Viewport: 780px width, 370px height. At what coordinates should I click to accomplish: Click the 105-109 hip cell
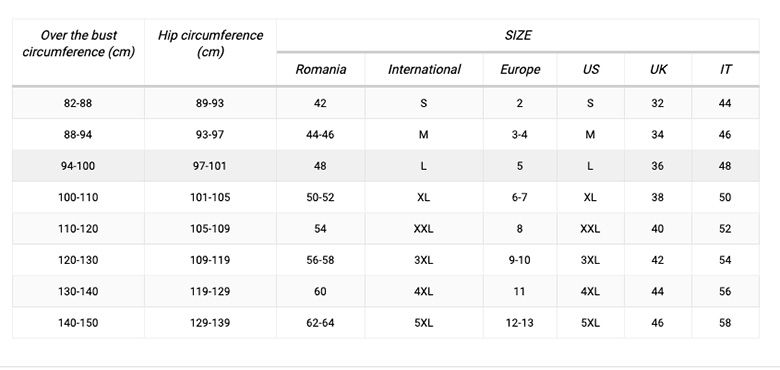pyautogui.click(x=210, y=229)
